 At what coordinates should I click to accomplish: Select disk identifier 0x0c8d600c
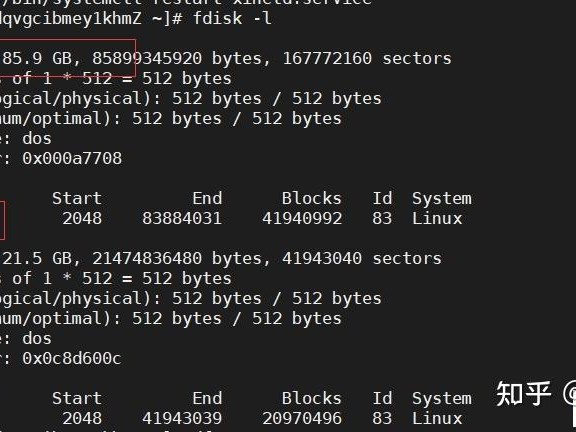tap(72, 359)
